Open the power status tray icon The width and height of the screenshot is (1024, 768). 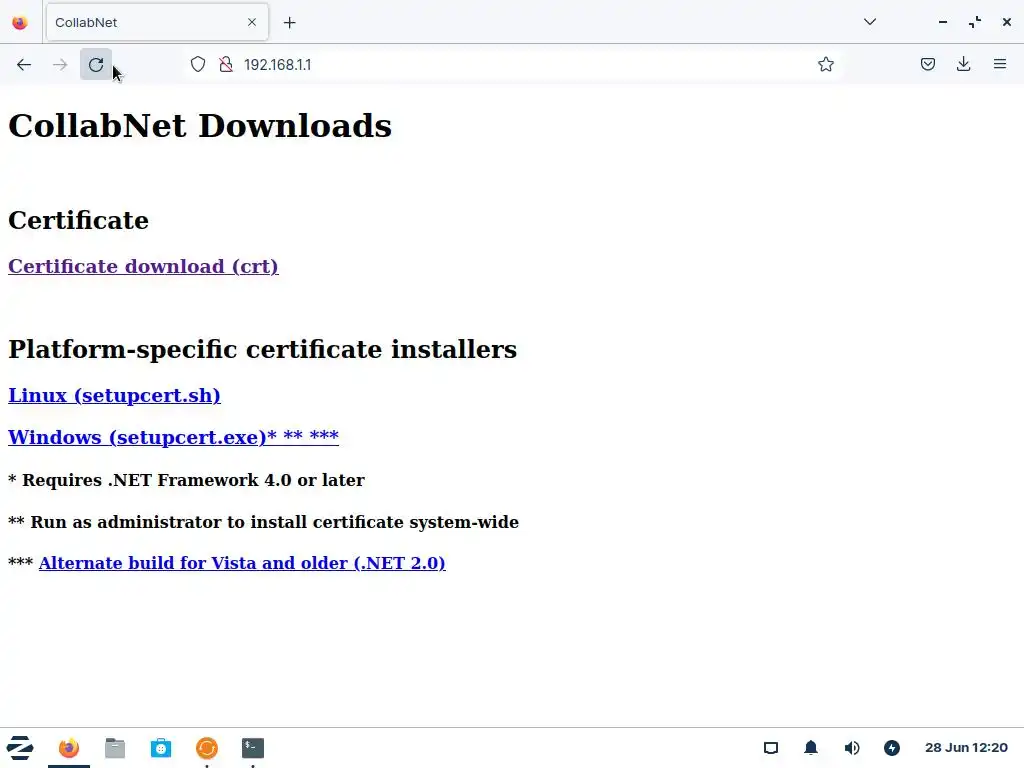891,748
